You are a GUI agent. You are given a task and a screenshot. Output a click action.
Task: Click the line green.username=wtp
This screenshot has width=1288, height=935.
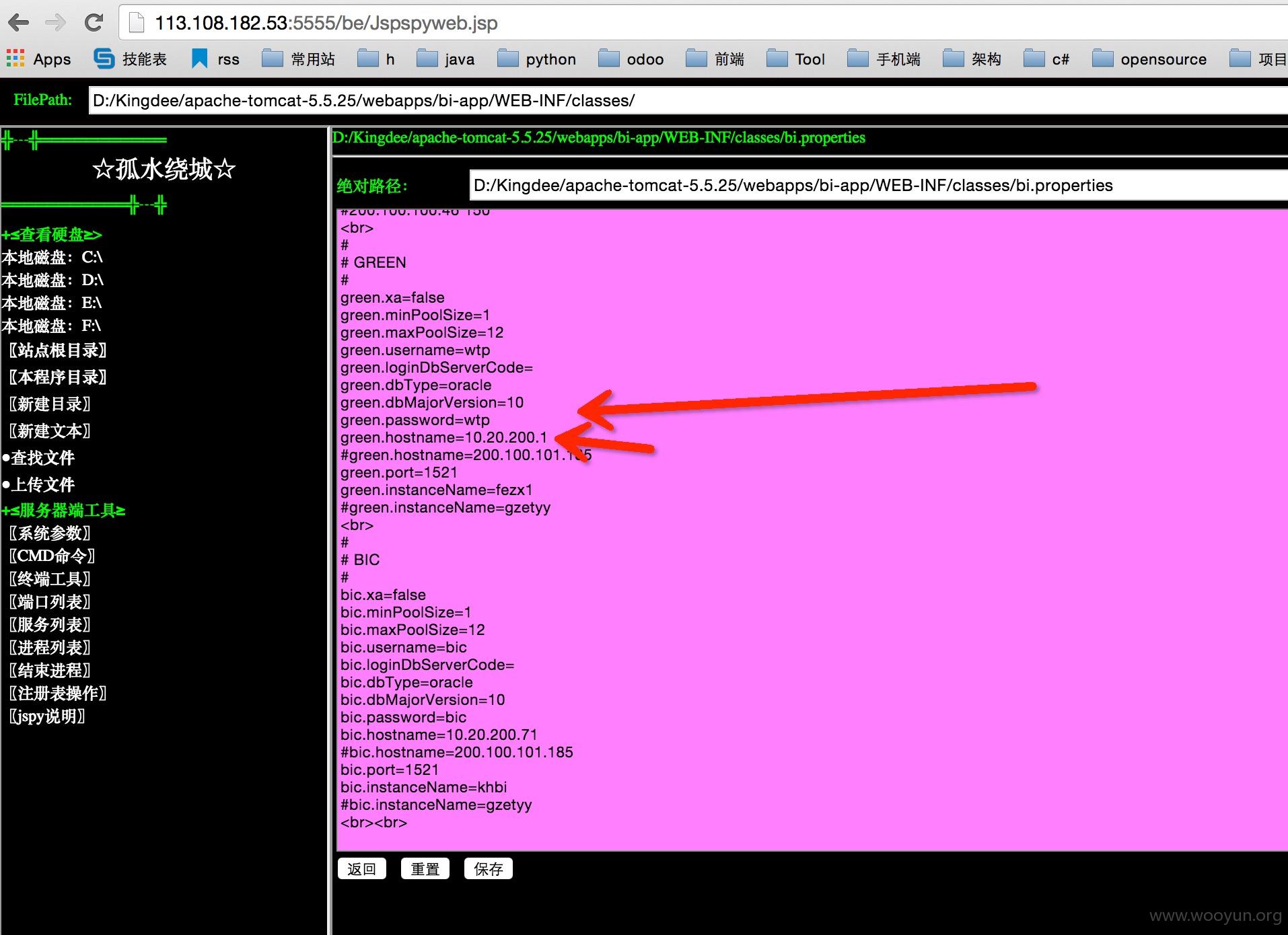(x=415, y=350)
